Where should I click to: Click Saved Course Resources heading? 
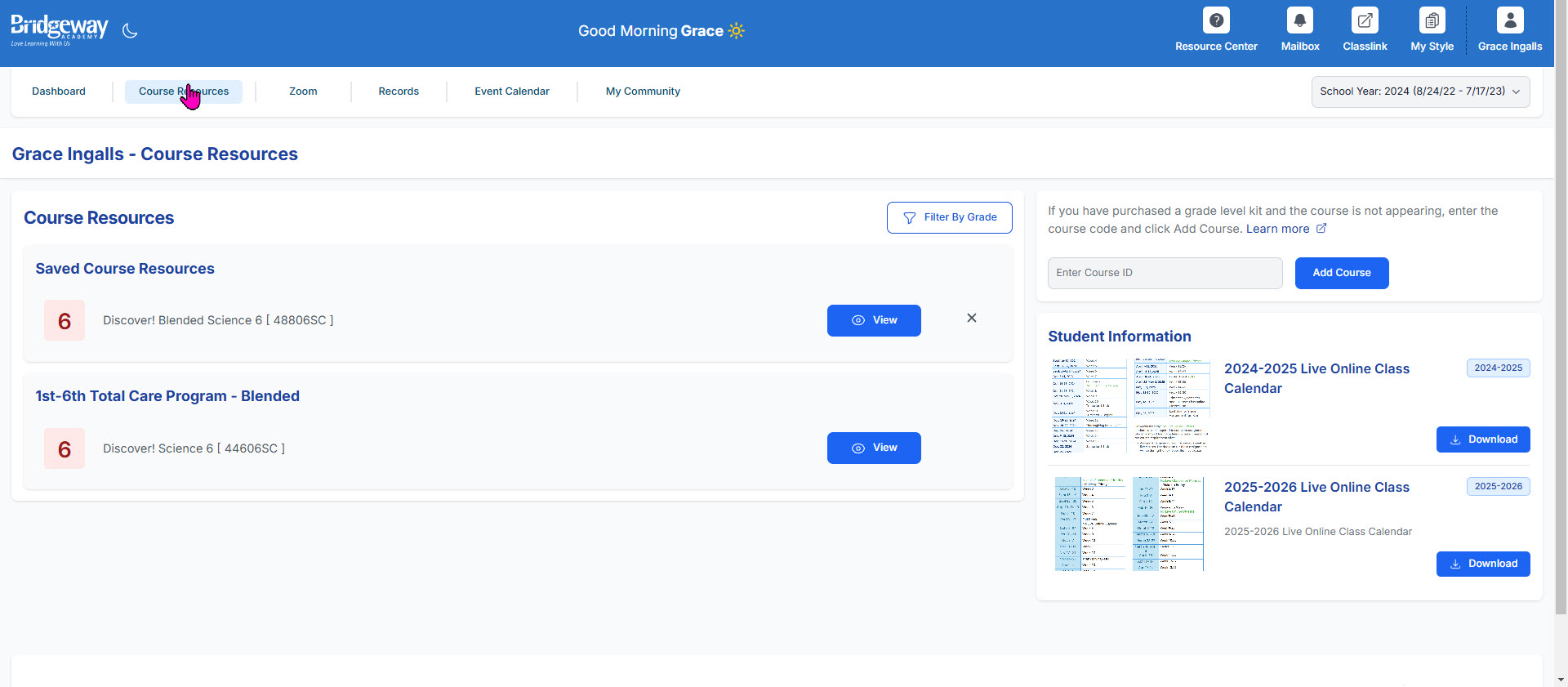click(125, 269)
